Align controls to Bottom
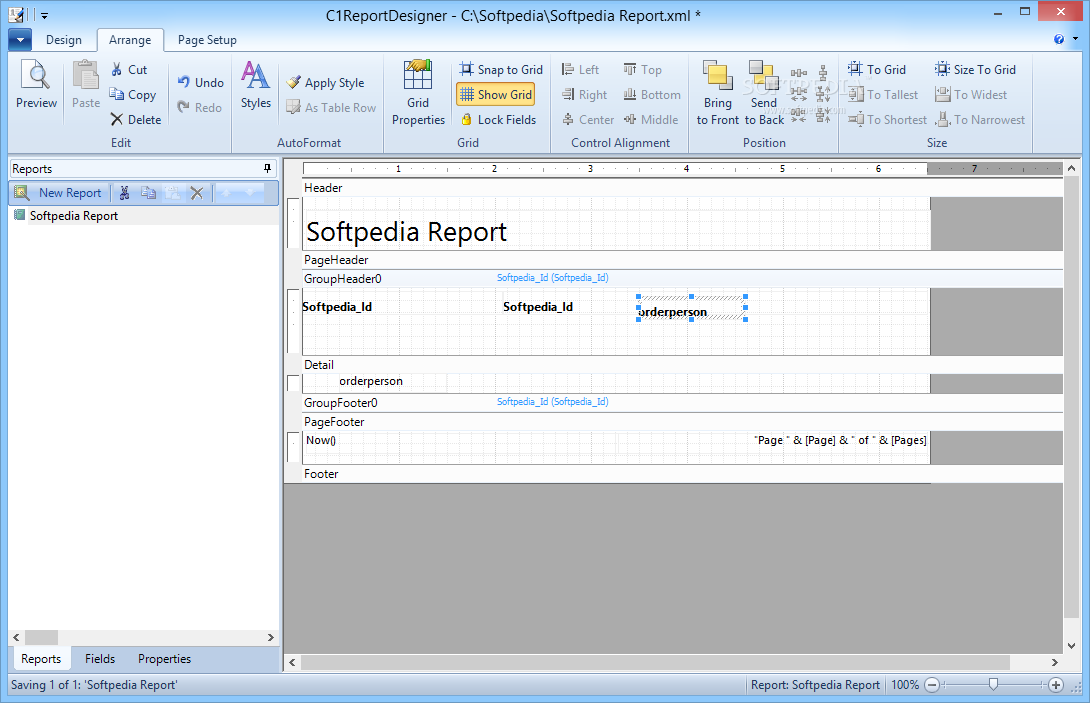Image resolution: width=1090 pixels, height=703 pixels. point(651,95)
